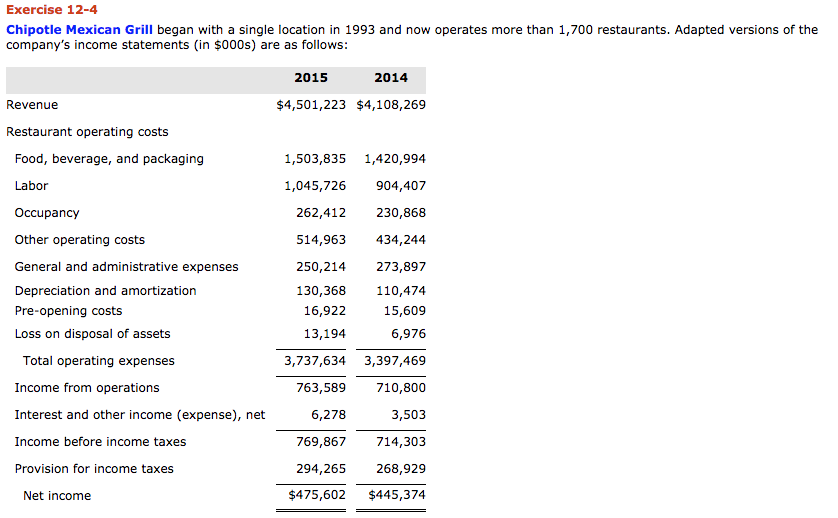Click the Other operating costs label

[80, 240]
